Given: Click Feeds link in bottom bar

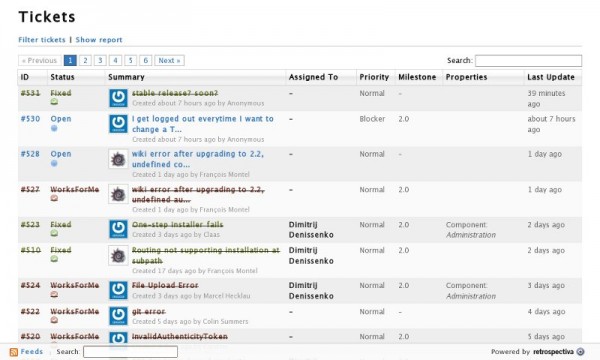Looking at the screenshot, I should pyautogui.click(x=32, y=352).
